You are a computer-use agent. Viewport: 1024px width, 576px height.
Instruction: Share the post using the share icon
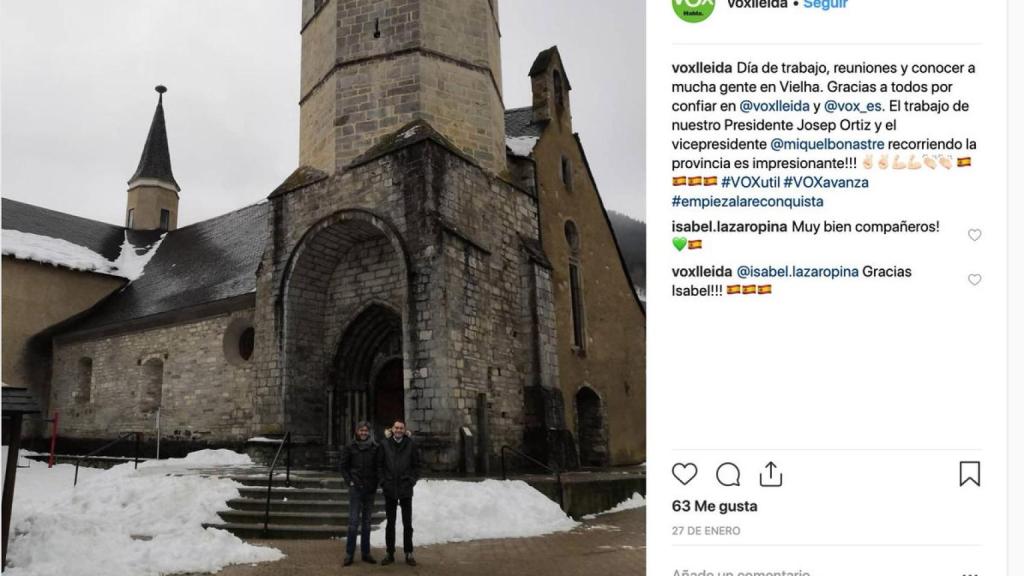771,474
